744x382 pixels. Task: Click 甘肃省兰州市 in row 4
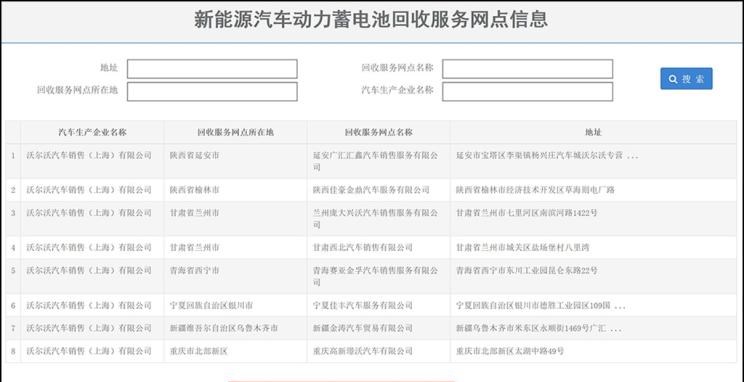click(x=195, y=247)
